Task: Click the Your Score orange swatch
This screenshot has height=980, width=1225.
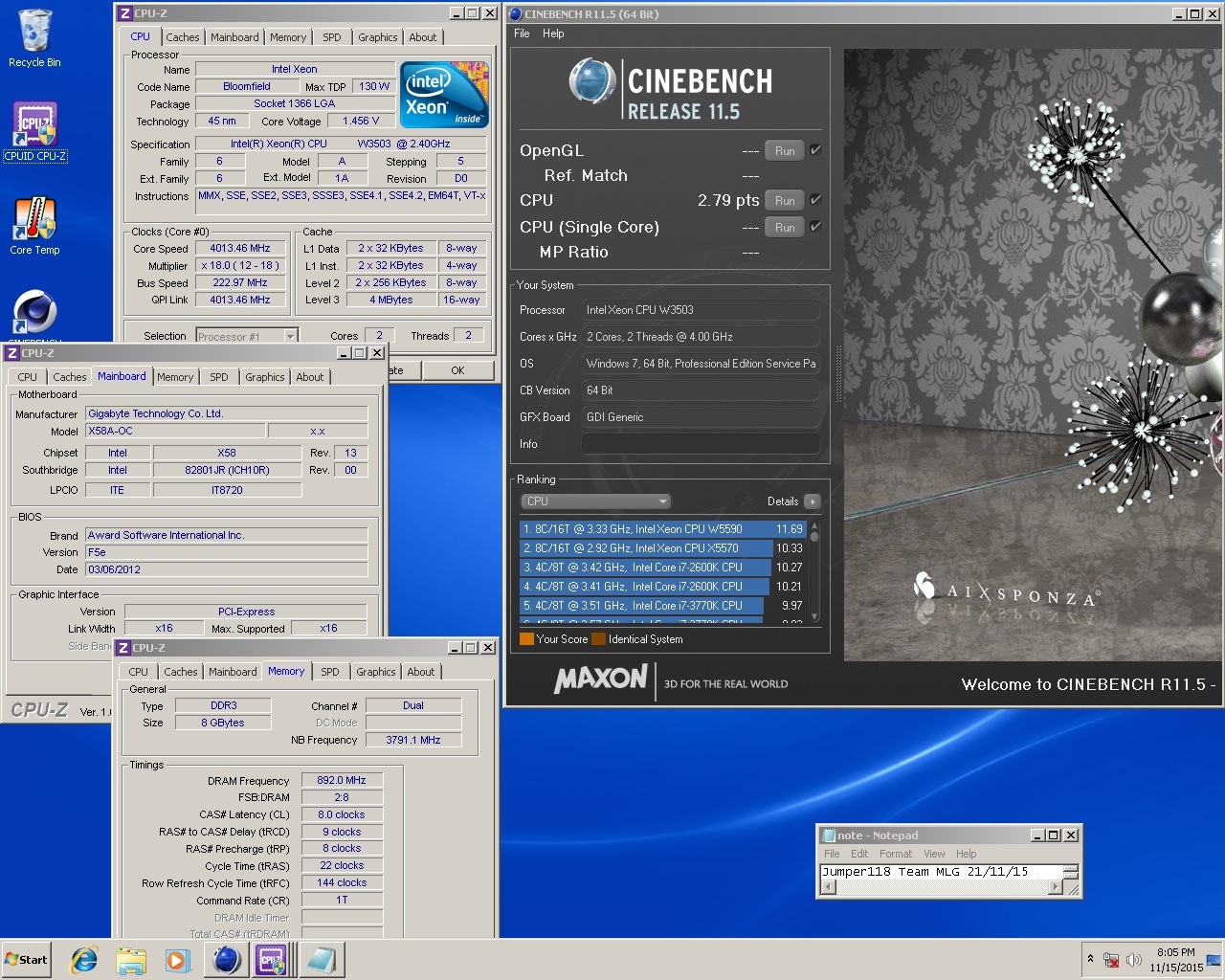Action: (x=526, y=639)
